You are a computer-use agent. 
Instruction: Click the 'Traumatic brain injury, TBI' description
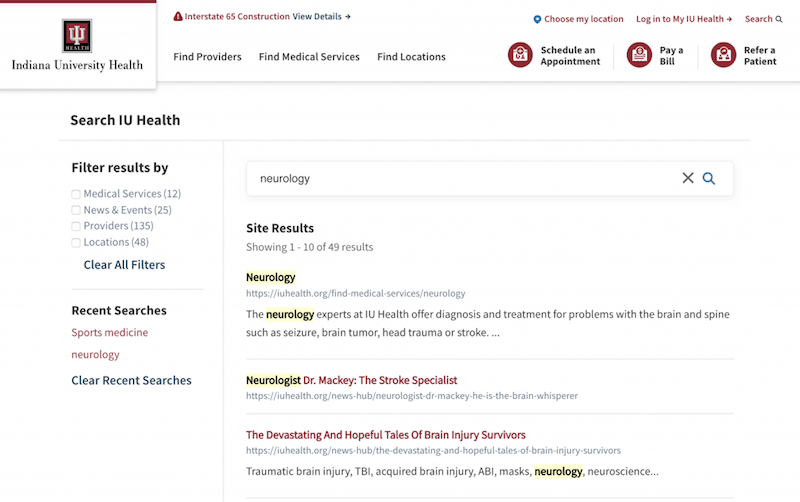click(452, 471)
